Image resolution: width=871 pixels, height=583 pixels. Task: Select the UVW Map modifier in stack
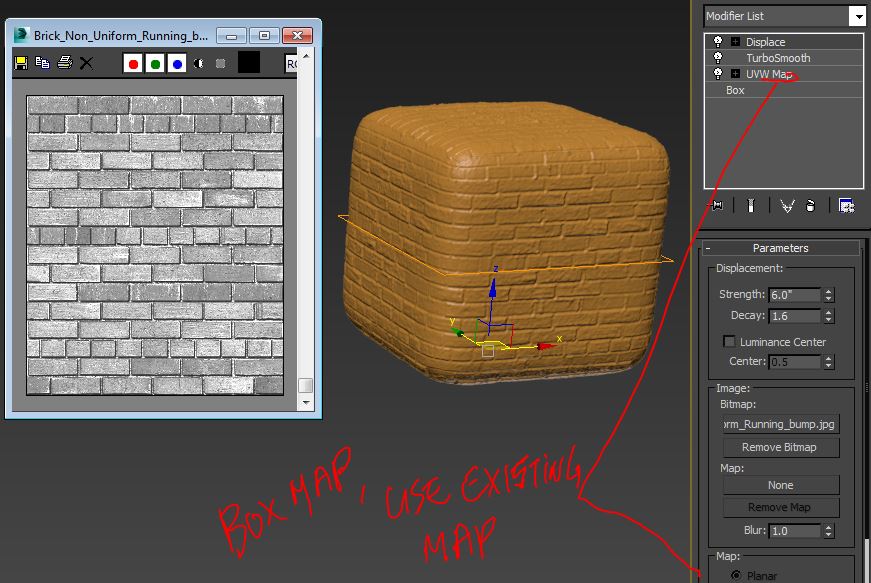tap(769, 74)
